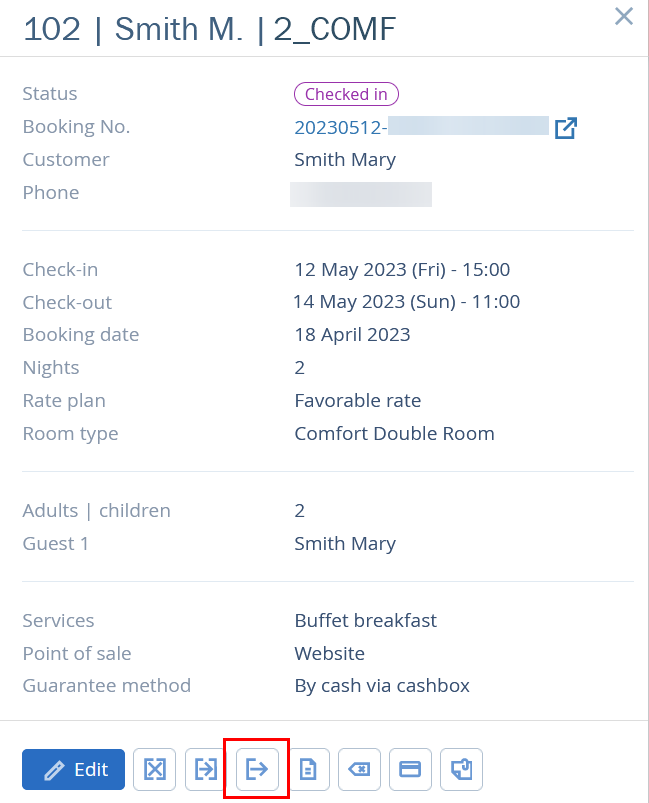This screenshot has width=649, height=803.
Task: Click the note with paperclip icon
Action: tap(462, 769)
